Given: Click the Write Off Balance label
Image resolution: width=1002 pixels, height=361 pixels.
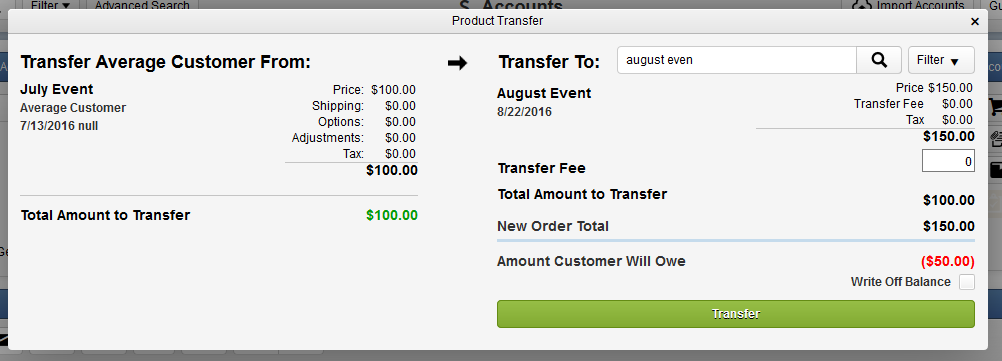Looking at the screenshot, I should (900, 282).
